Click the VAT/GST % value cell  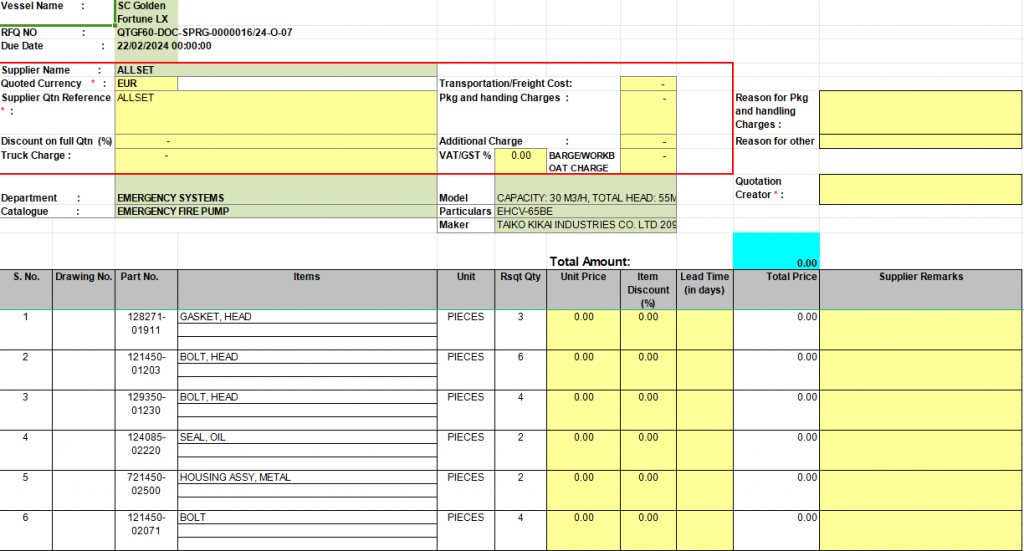[521, 156]
